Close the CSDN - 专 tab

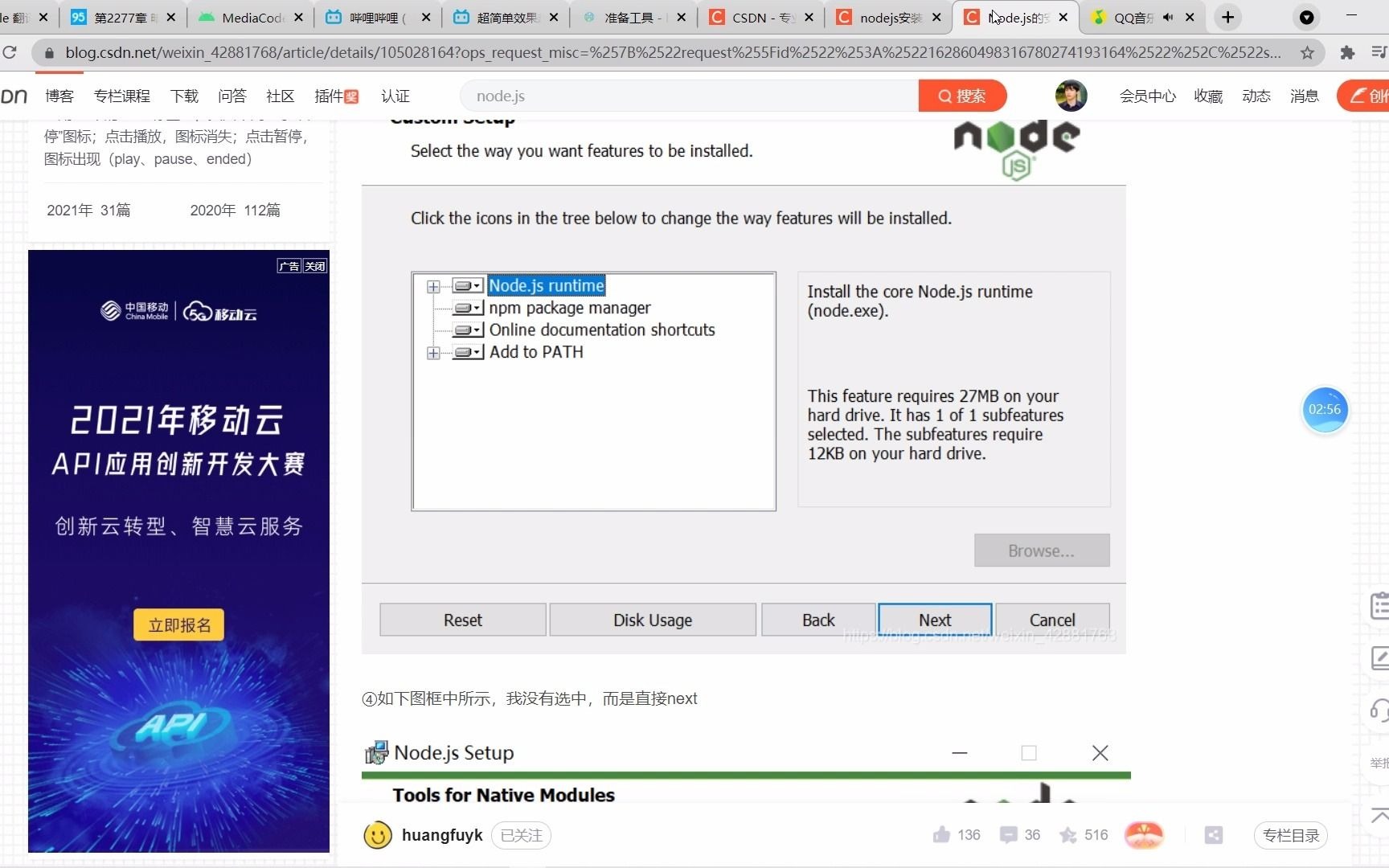tap(809, 17)
